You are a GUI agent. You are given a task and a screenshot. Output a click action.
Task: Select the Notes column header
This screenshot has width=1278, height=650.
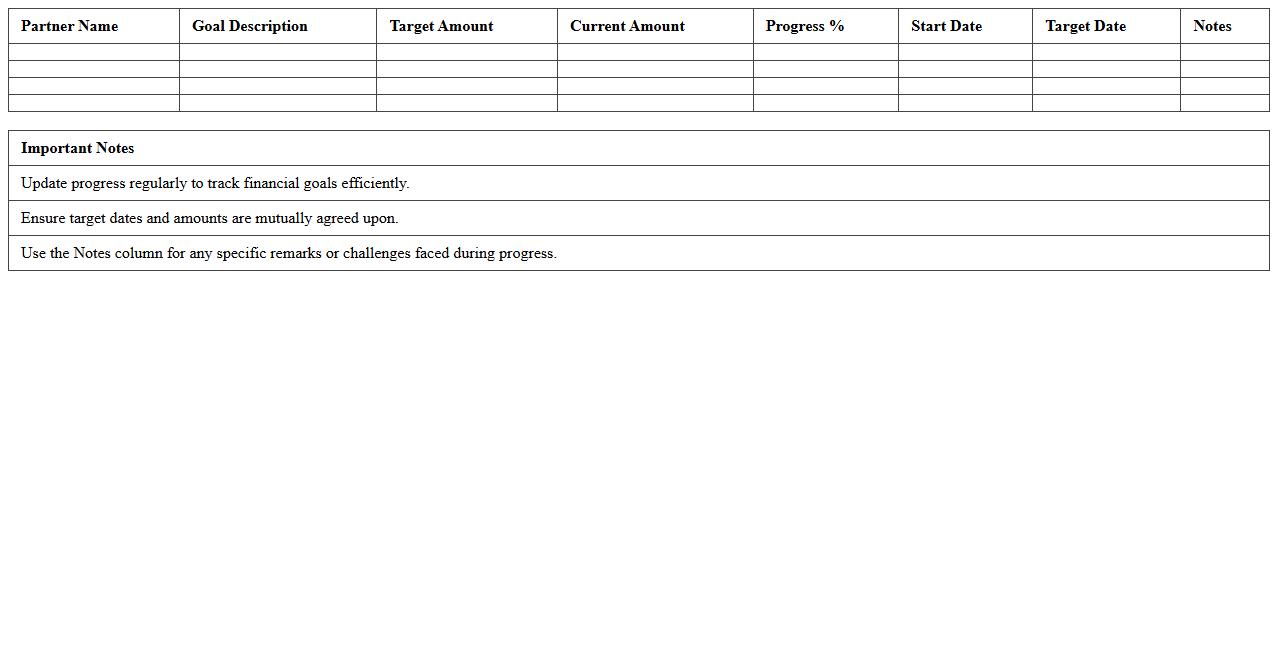pyautogui.click(x=1212, y=26)
